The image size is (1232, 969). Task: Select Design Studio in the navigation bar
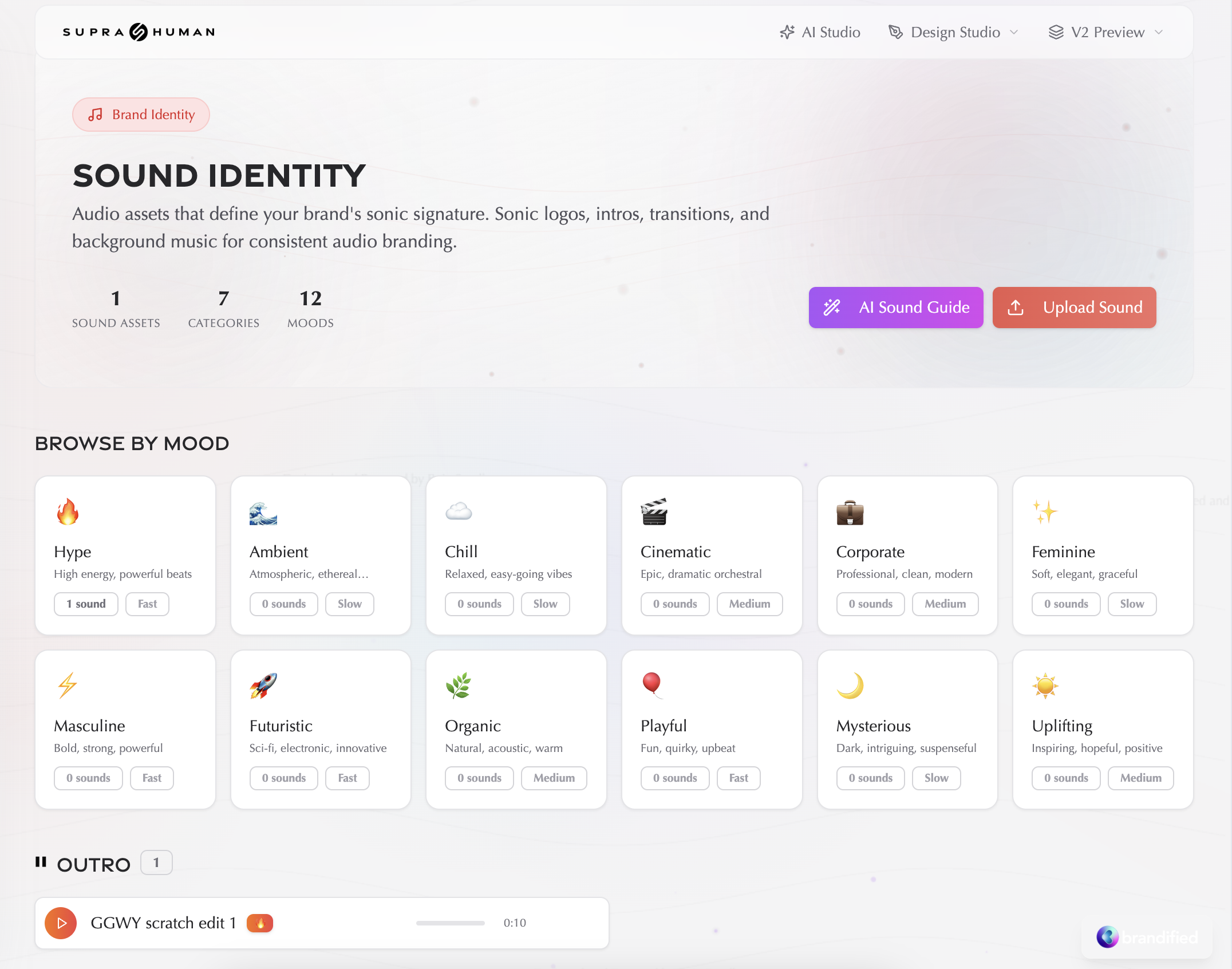(955, 32)
